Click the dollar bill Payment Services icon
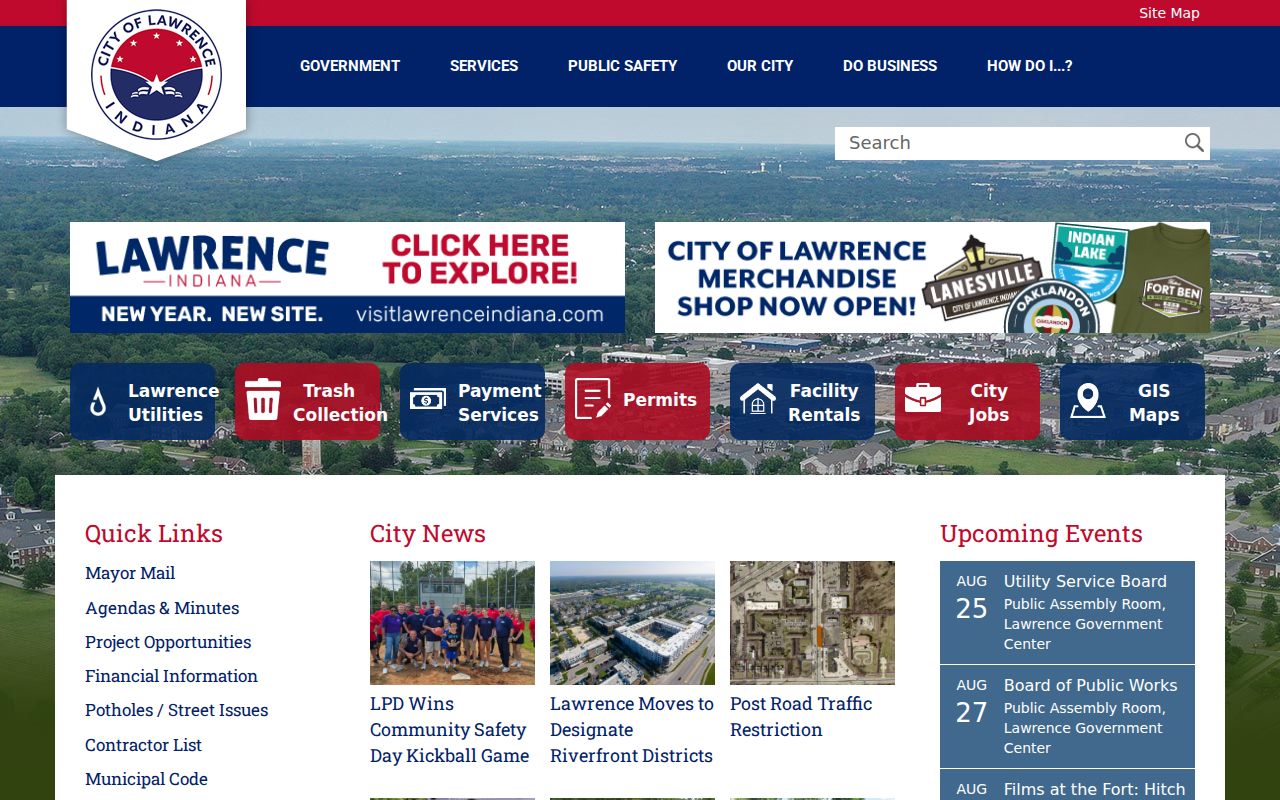Screen dimensions: 1280x800 coord(427,401)
